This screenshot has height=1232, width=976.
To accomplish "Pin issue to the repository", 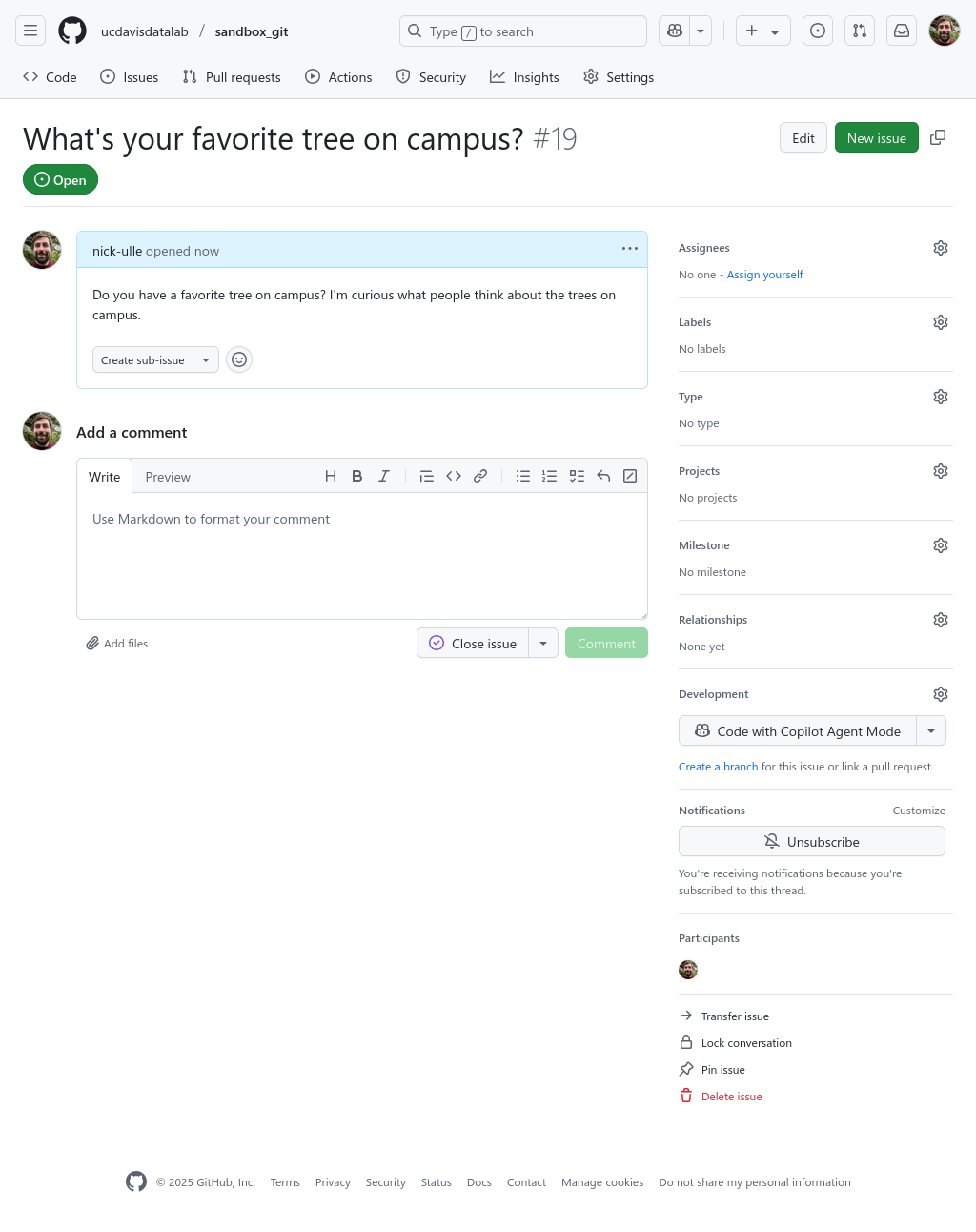I will point(722,1070).
